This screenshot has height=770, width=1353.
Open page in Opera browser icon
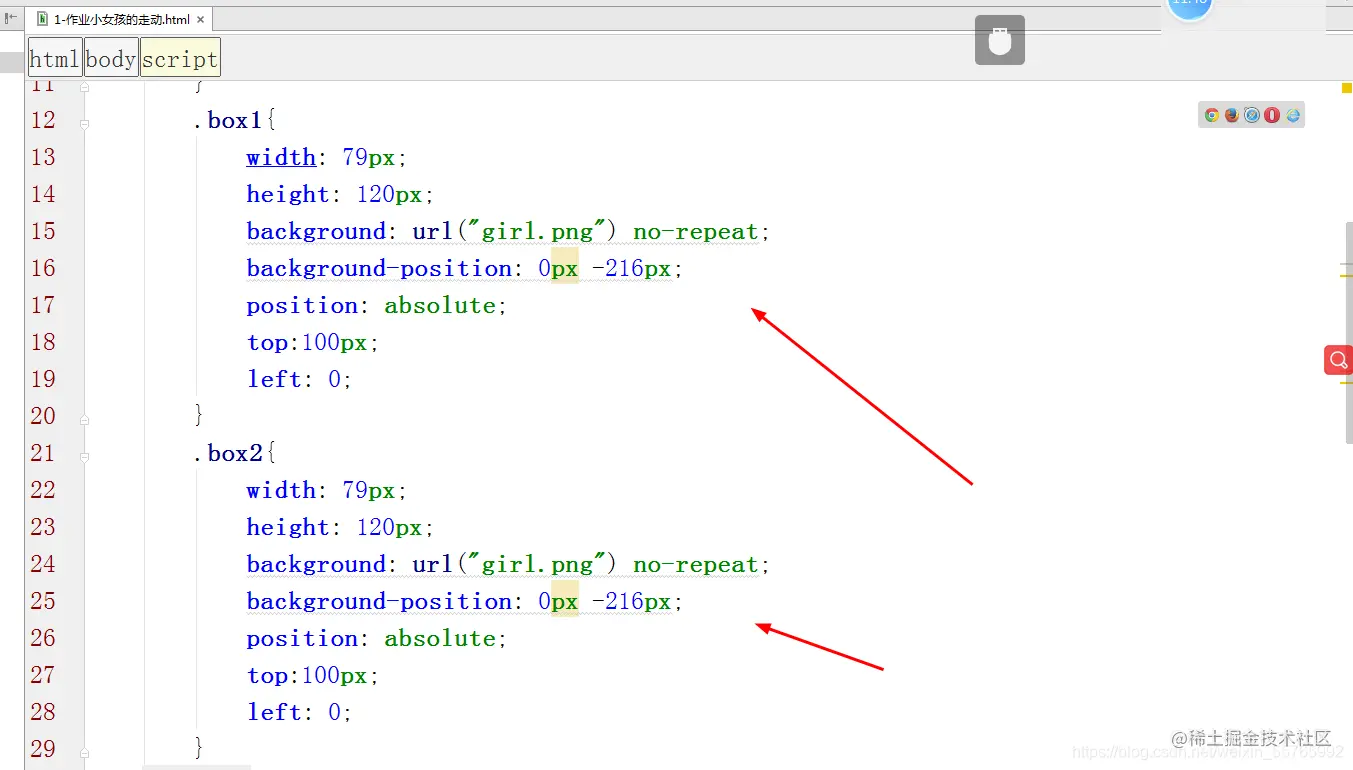[x=1272, y=115]
